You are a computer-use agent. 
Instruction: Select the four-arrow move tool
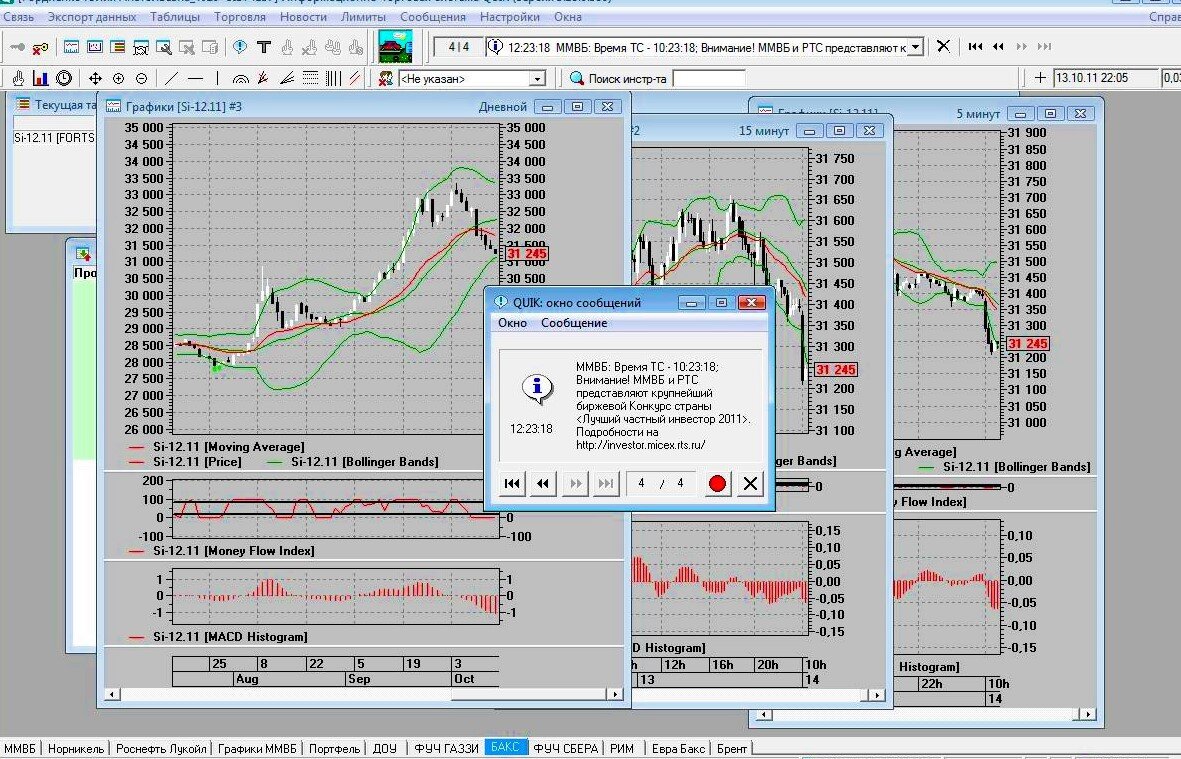tap(95, 78)
